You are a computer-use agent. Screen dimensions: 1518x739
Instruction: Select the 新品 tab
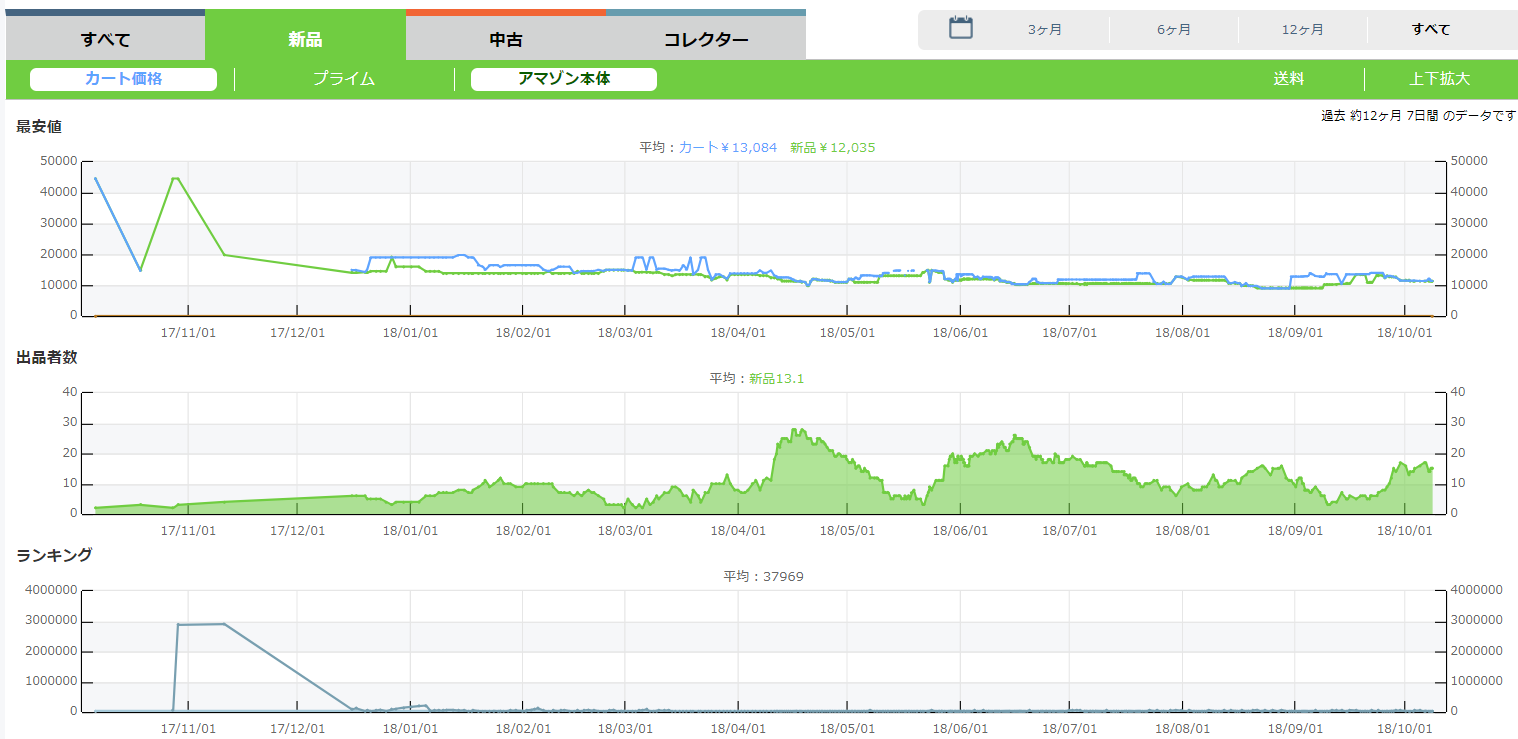305,40
